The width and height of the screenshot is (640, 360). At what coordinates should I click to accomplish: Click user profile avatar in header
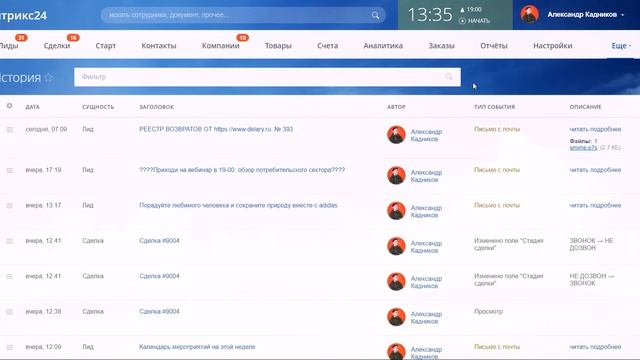529,14
